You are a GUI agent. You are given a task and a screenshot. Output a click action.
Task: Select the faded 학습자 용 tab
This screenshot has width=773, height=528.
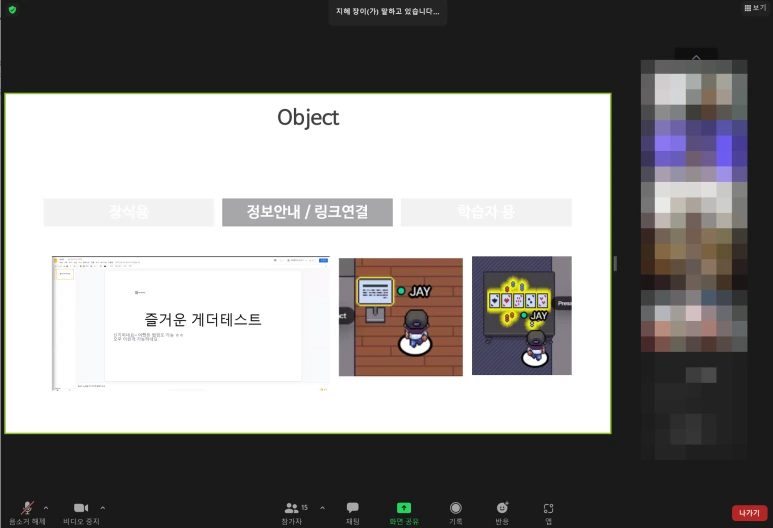coord(486,212)
